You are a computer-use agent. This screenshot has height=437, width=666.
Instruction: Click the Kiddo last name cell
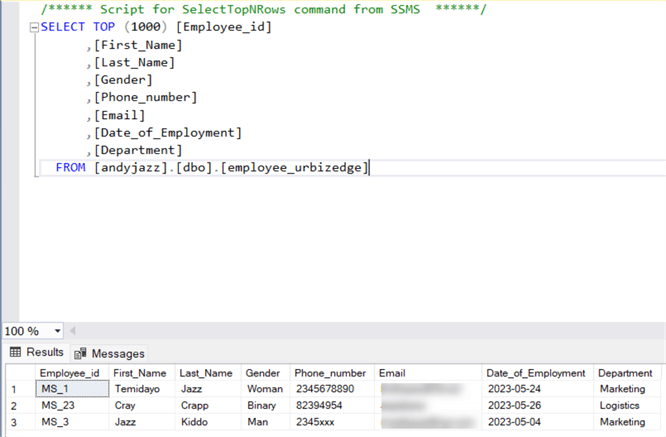pos(208,422)
